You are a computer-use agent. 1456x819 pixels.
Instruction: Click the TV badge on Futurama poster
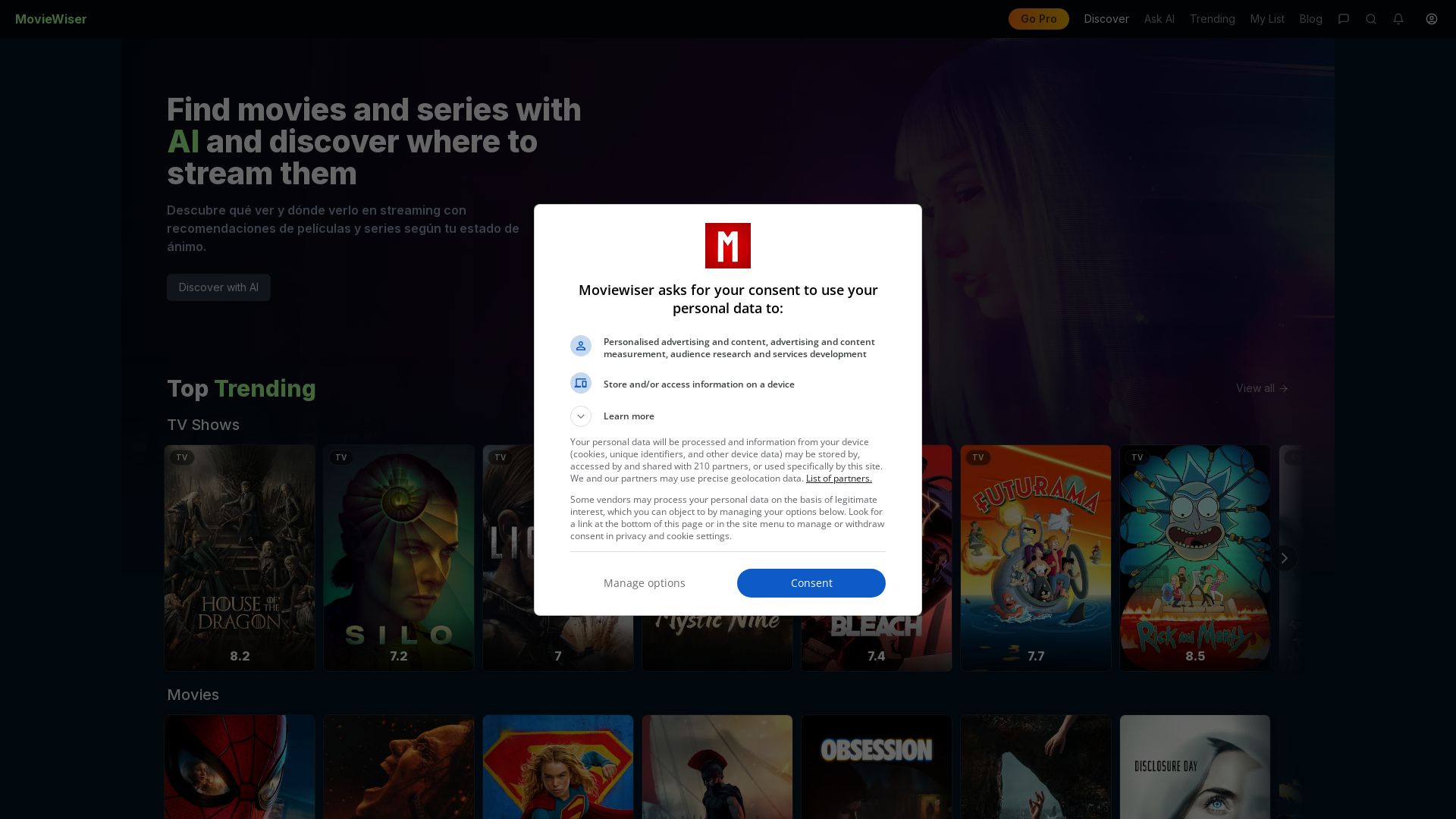(978, 457)
